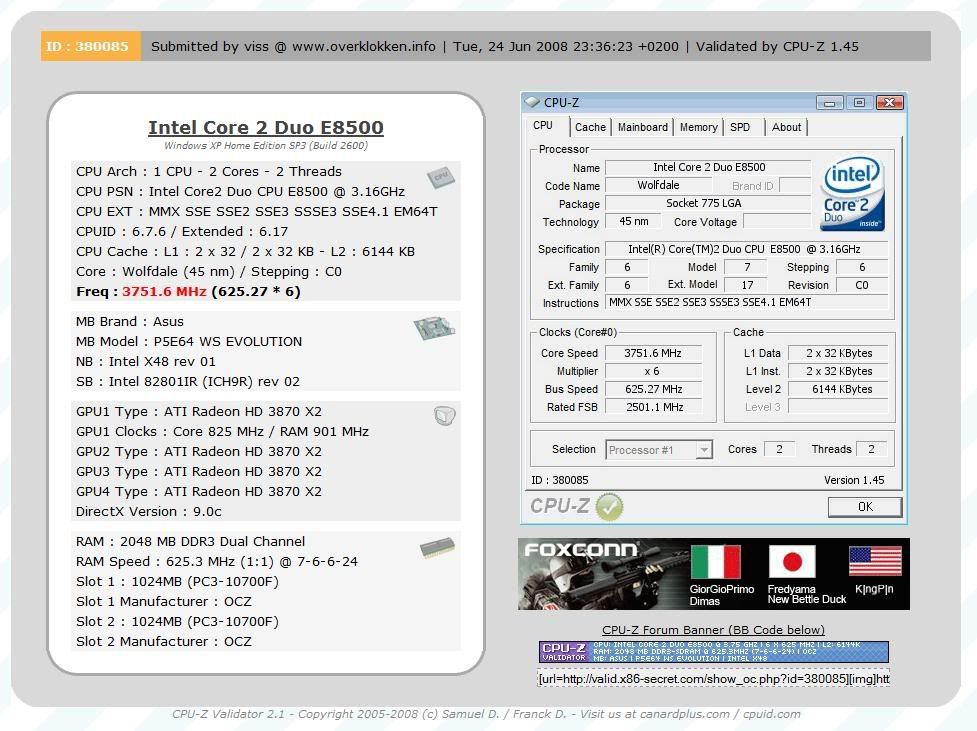Screen dimensions: 977x731
Task: Maximize the CPU-Z window
Action: pos(859,102)
